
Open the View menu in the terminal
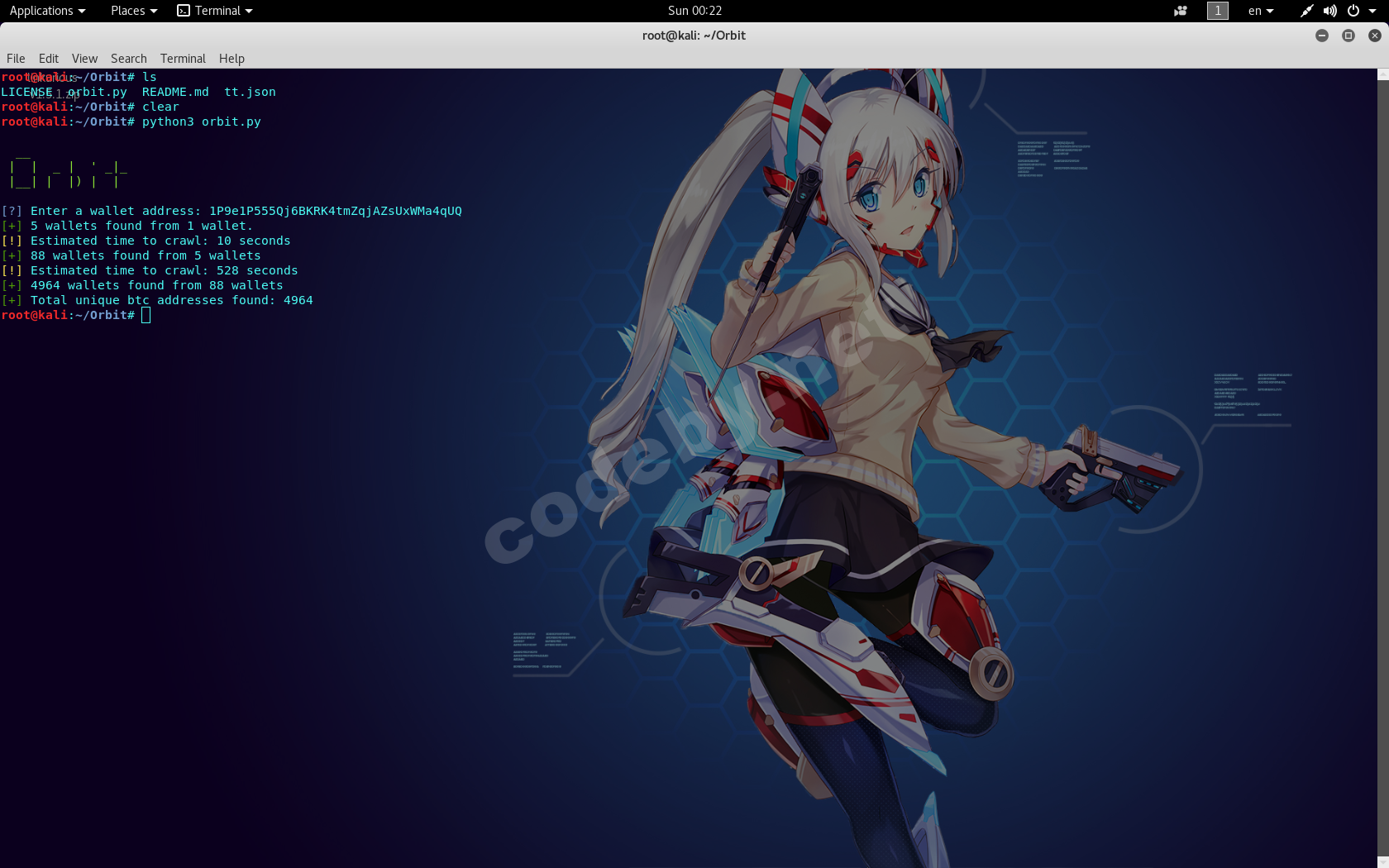pos(84,59)
